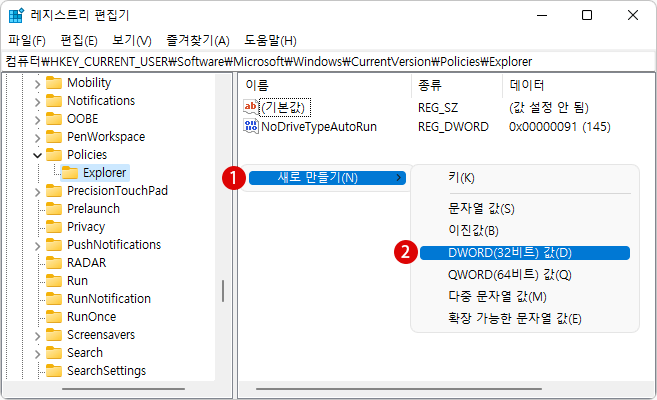Image resolution: width=657 pixels, height=400 pixels.
Task: Click the PrecisionTouchPad folder icon
Action: pyautogui.click(x=54, y=191)
